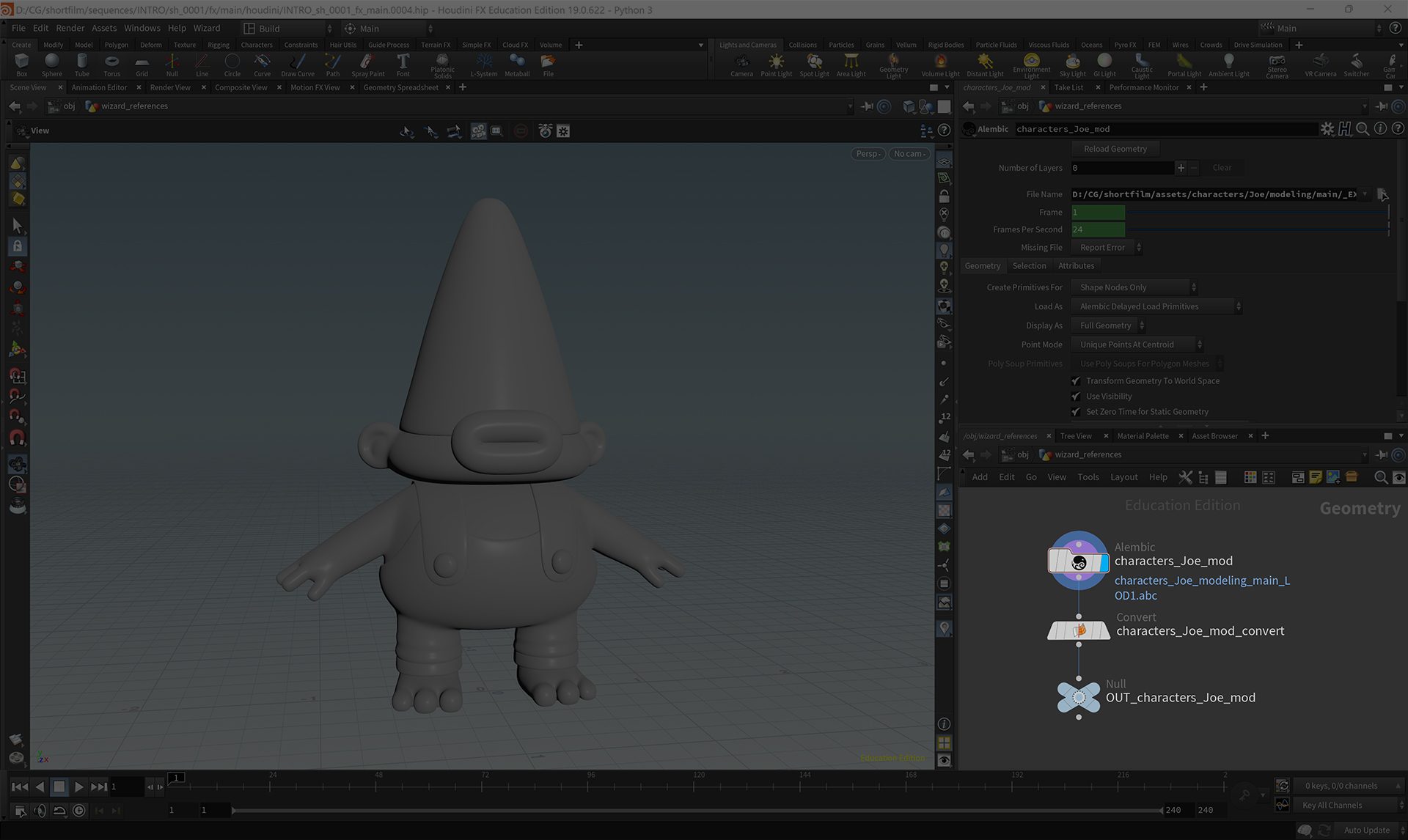Toggle Set Zero Time for Static Geometry

pos(1076,412)
